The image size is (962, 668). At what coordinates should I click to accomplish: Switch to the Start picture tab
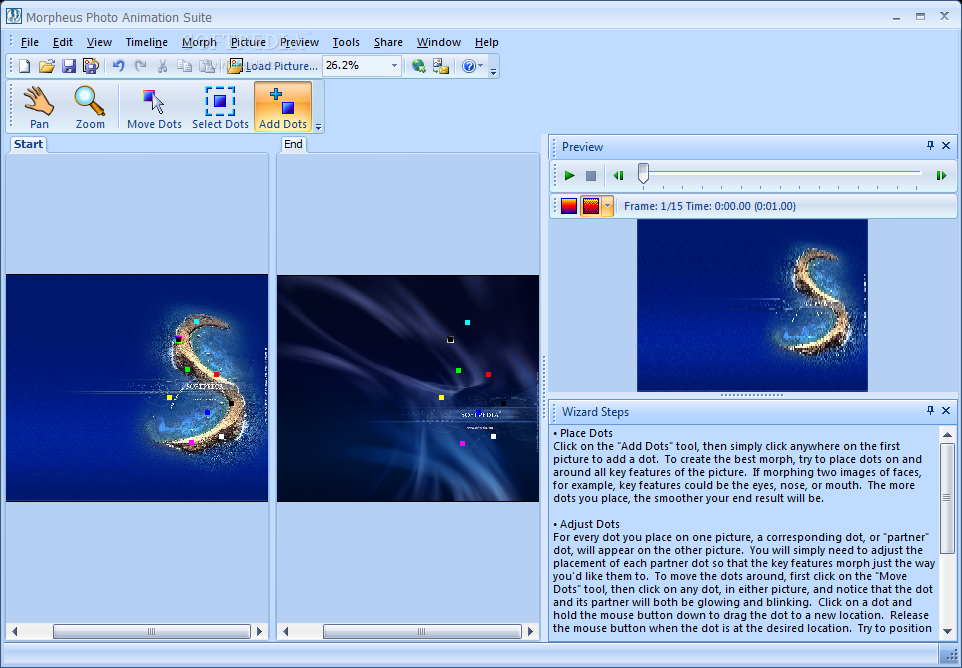point(28,144)
